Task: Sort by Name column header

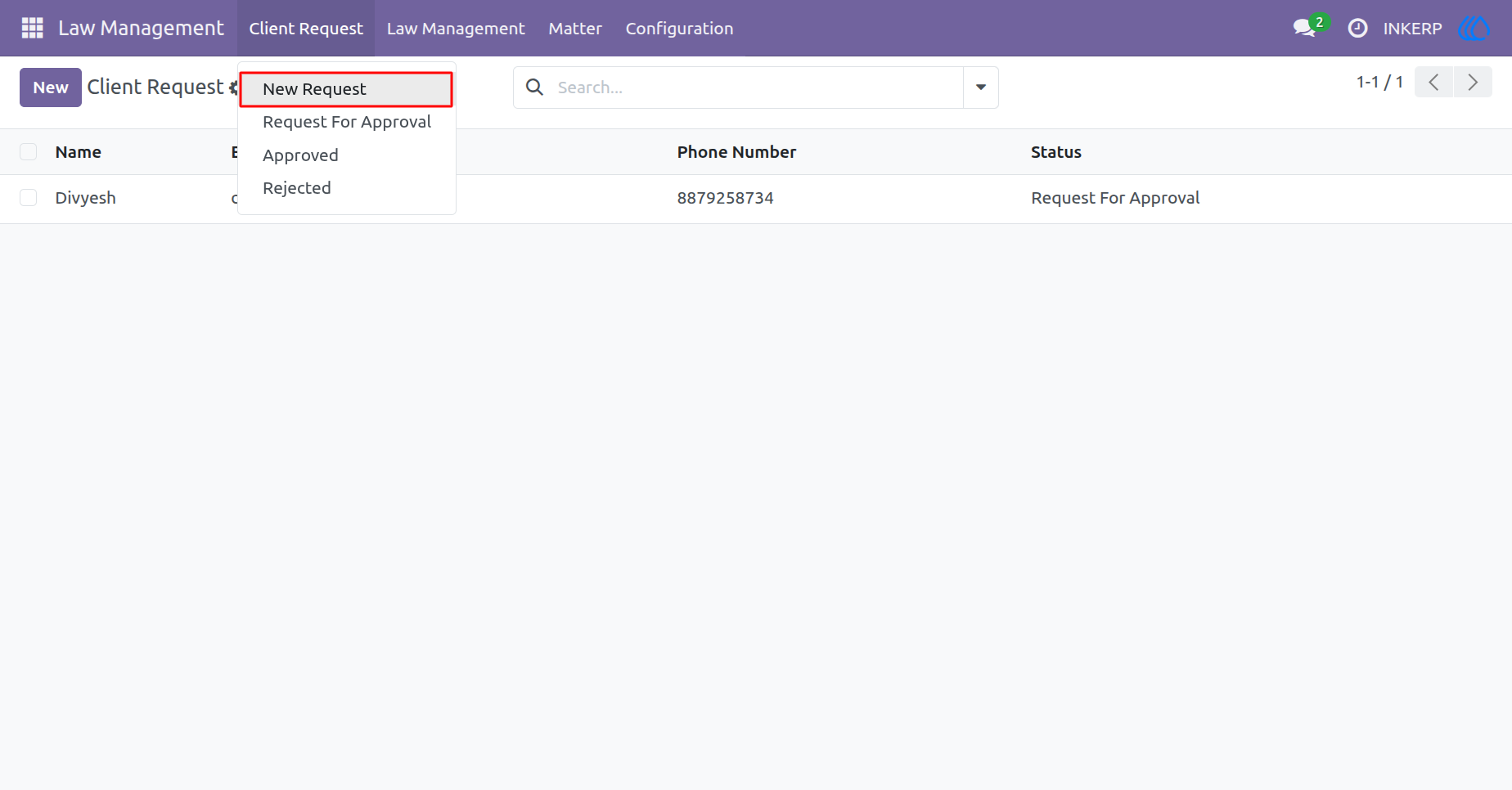Action: pos(79,152)
